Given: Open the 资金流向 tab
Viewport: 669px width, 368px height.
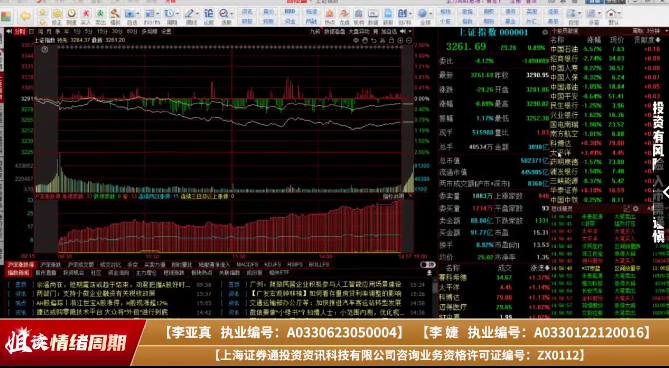Looking at the screenshot, I should coord(118,272).
